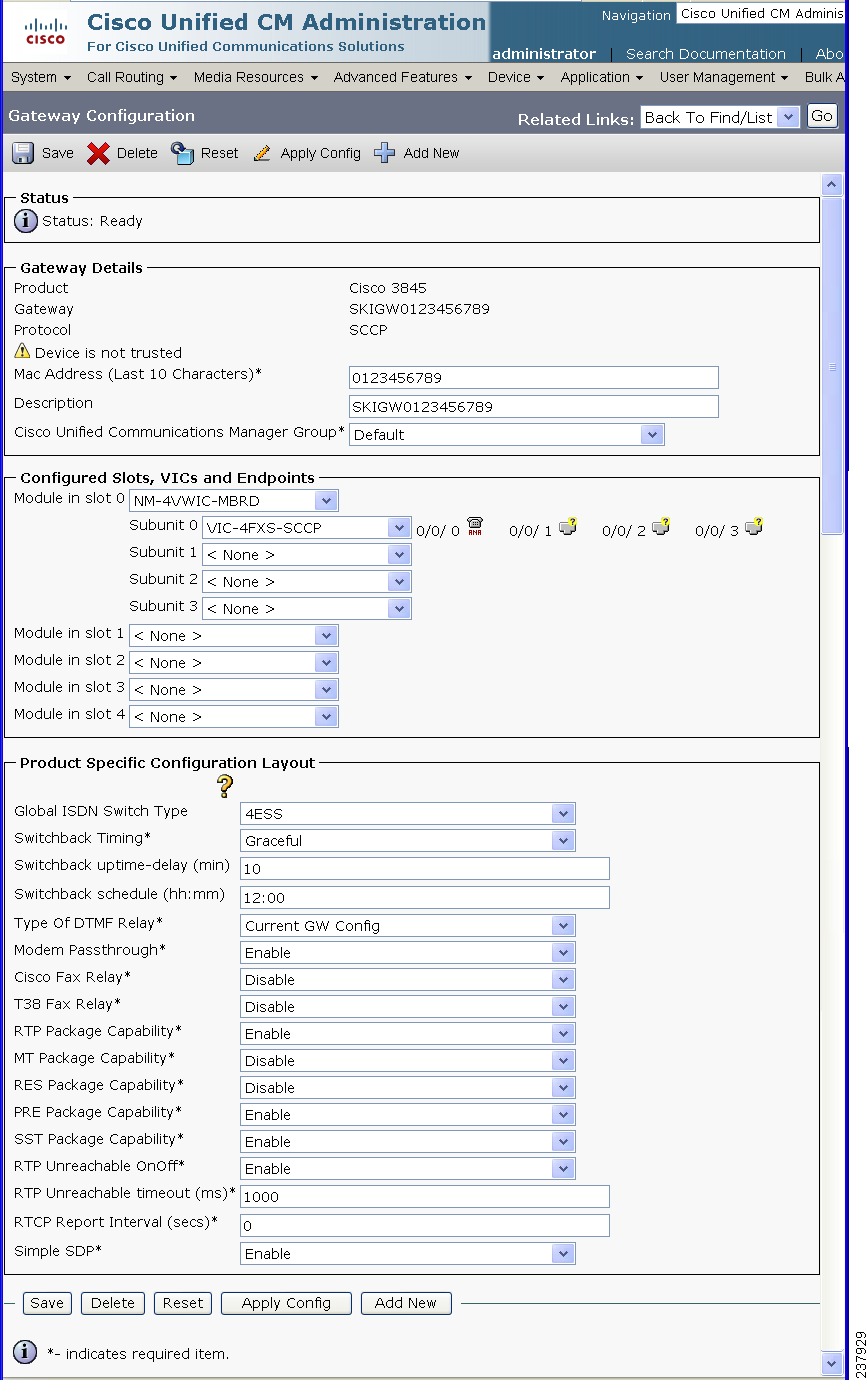The image size is (867, 1400).
Task: Open the Search Documentation link
Action: point(706,54)
